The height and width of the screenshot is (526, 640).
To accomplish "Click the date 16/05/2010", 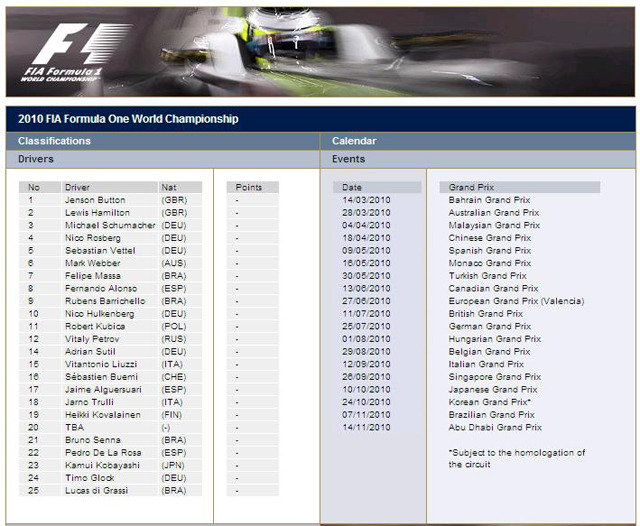I will [366, 263].
